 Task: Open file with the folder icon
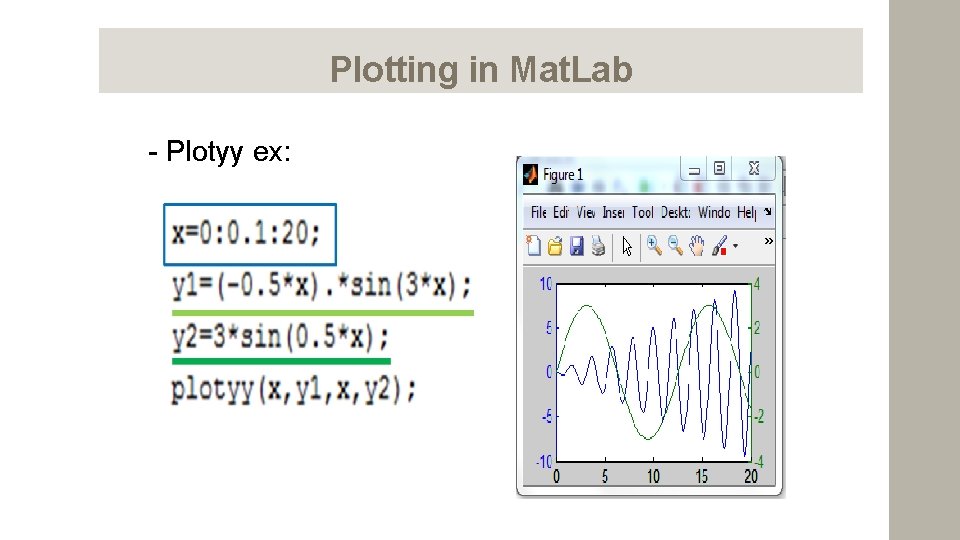(x=555, y=246)
